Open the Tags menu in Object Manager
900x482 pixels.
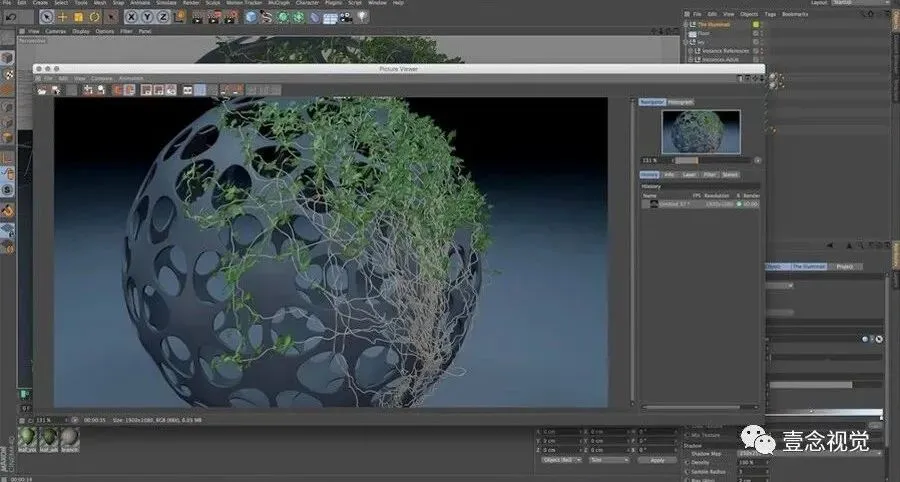tap(769, 14)
